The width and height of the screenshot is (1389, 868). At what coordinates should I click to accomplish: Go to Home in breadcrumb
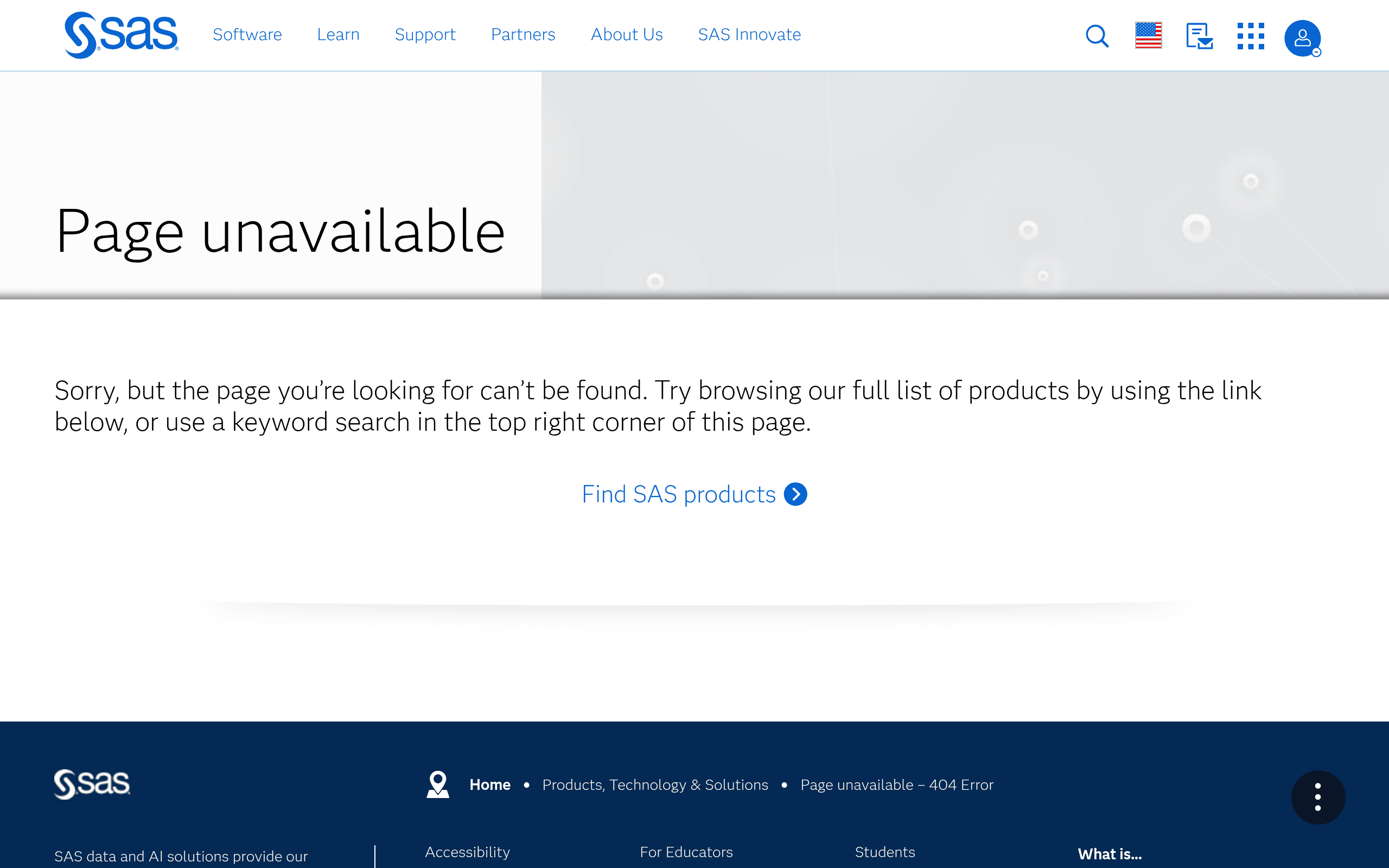[489, 785]
